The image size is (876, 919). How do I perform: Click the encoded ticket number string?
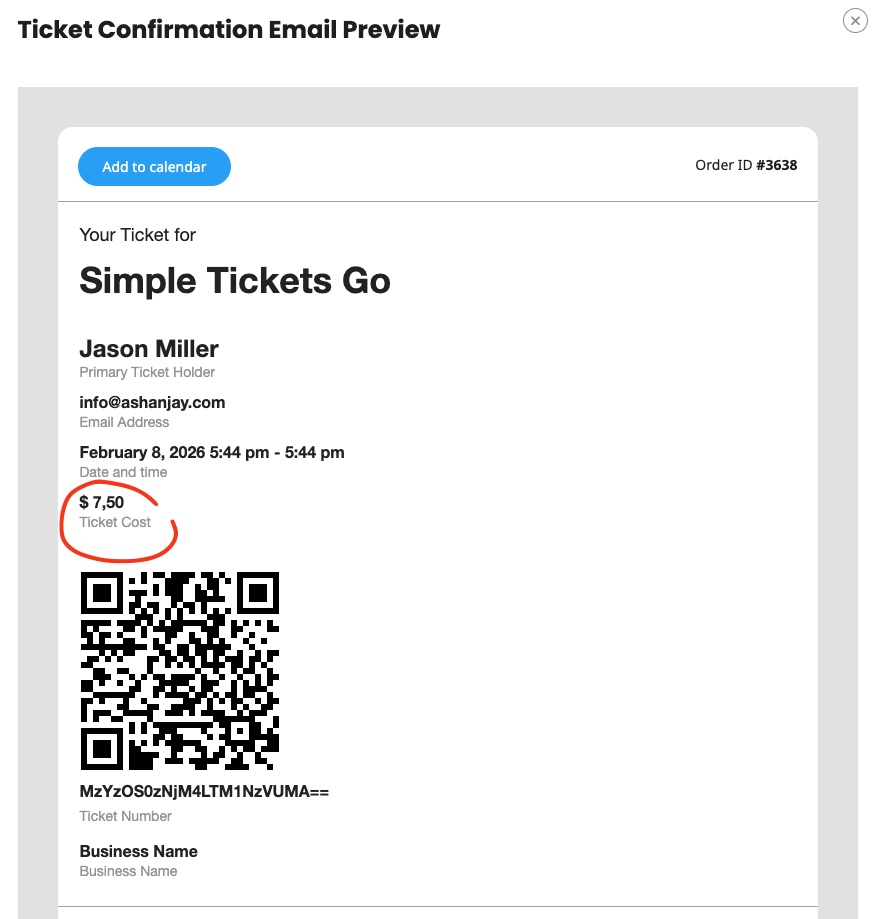click(x=204, y=792)
